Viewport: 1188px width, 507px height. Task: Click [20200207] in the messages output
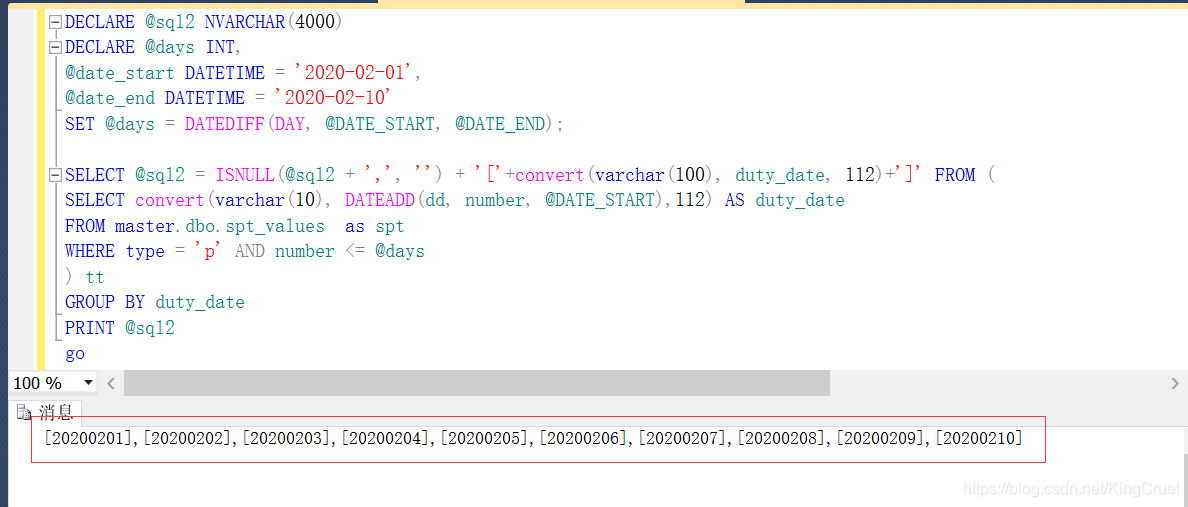682,437
